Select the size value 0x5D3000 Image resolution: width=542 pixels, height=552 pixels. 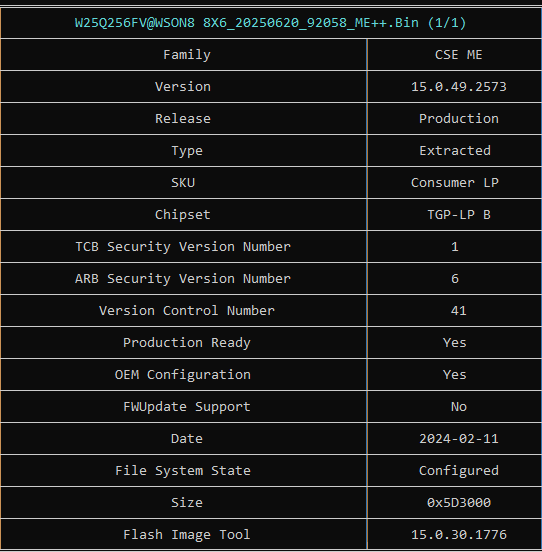click(459, 503)
